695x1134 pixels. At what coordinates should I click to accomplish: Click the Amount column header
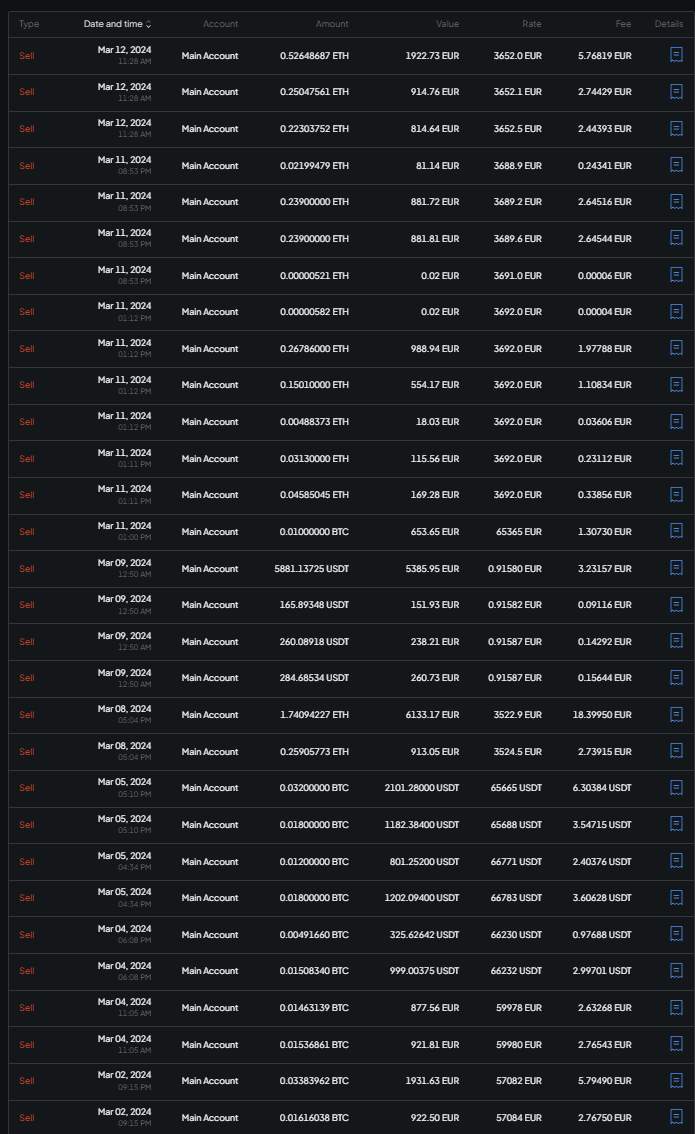pyautogui.click(x=332, y=24)
